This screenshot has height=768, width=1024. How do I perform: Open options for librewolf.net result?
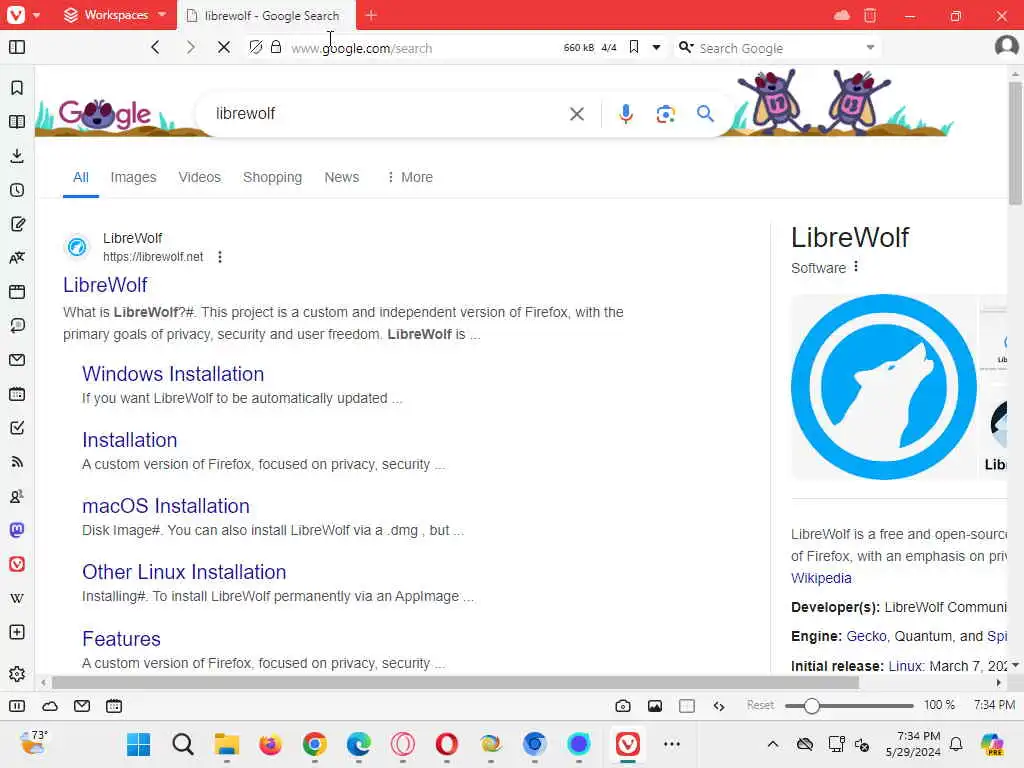tap(220, 257)
